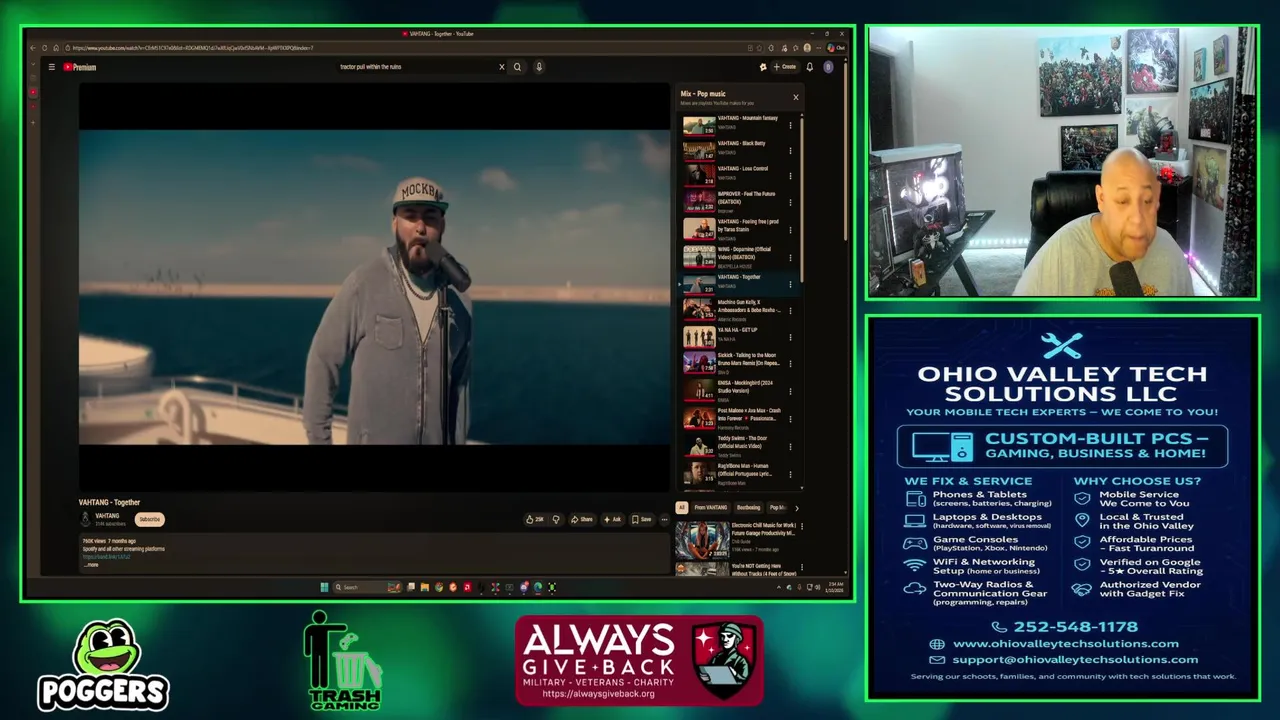The height and width of the screenshot is (720, 1280).
Task: Open more actions ellipsis beside Save
Action: point(664,519)
